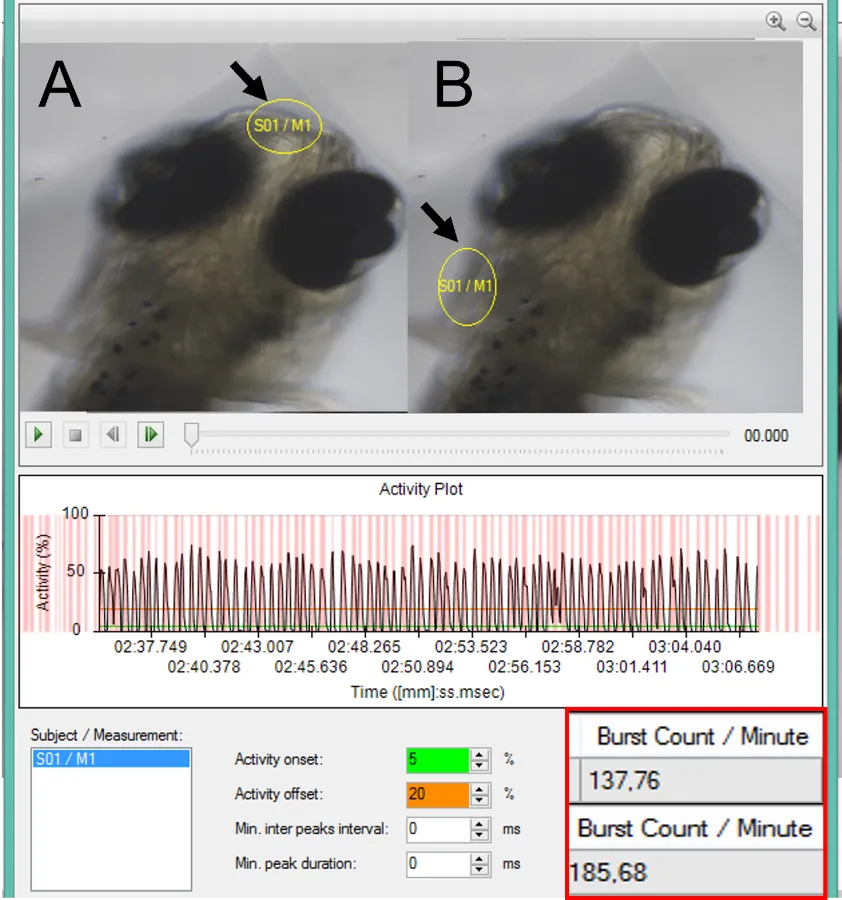
Task: Click the Burst Count value 185,68
Action: (x=608, y=872)
